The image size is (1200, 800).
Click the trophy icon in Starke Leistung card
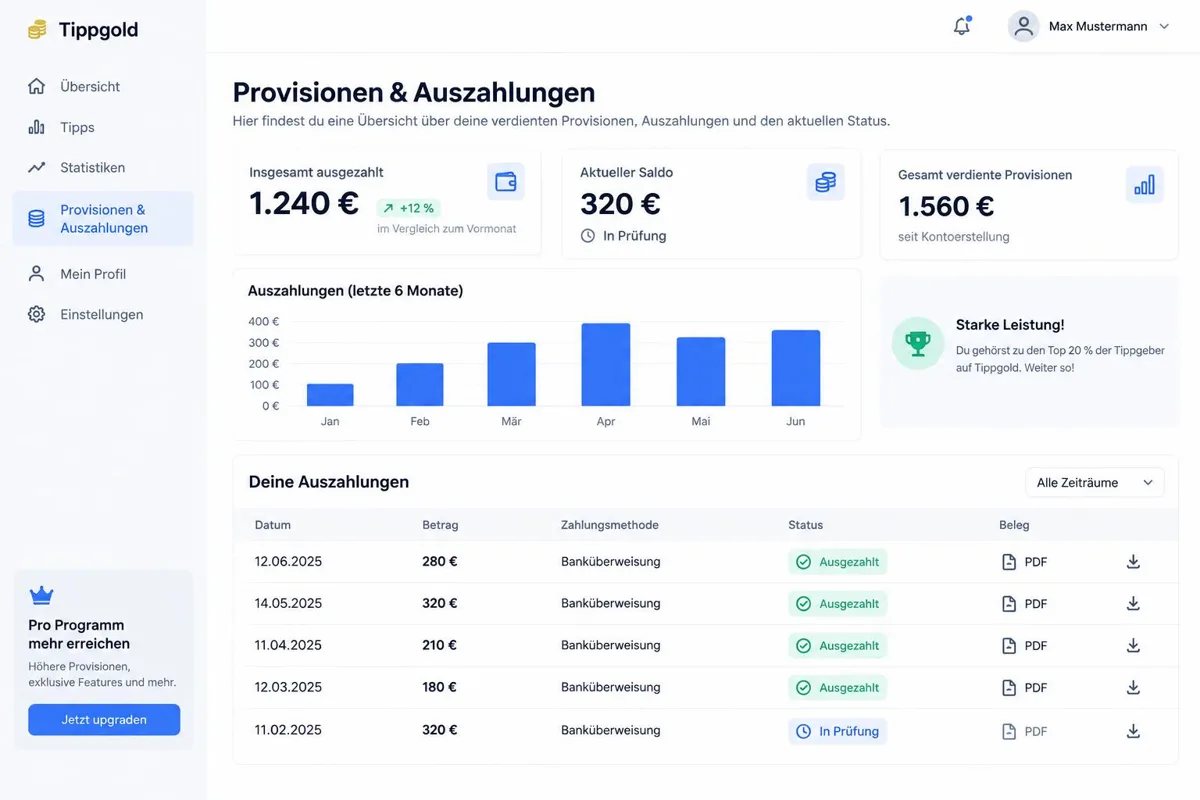click(917, 343)
